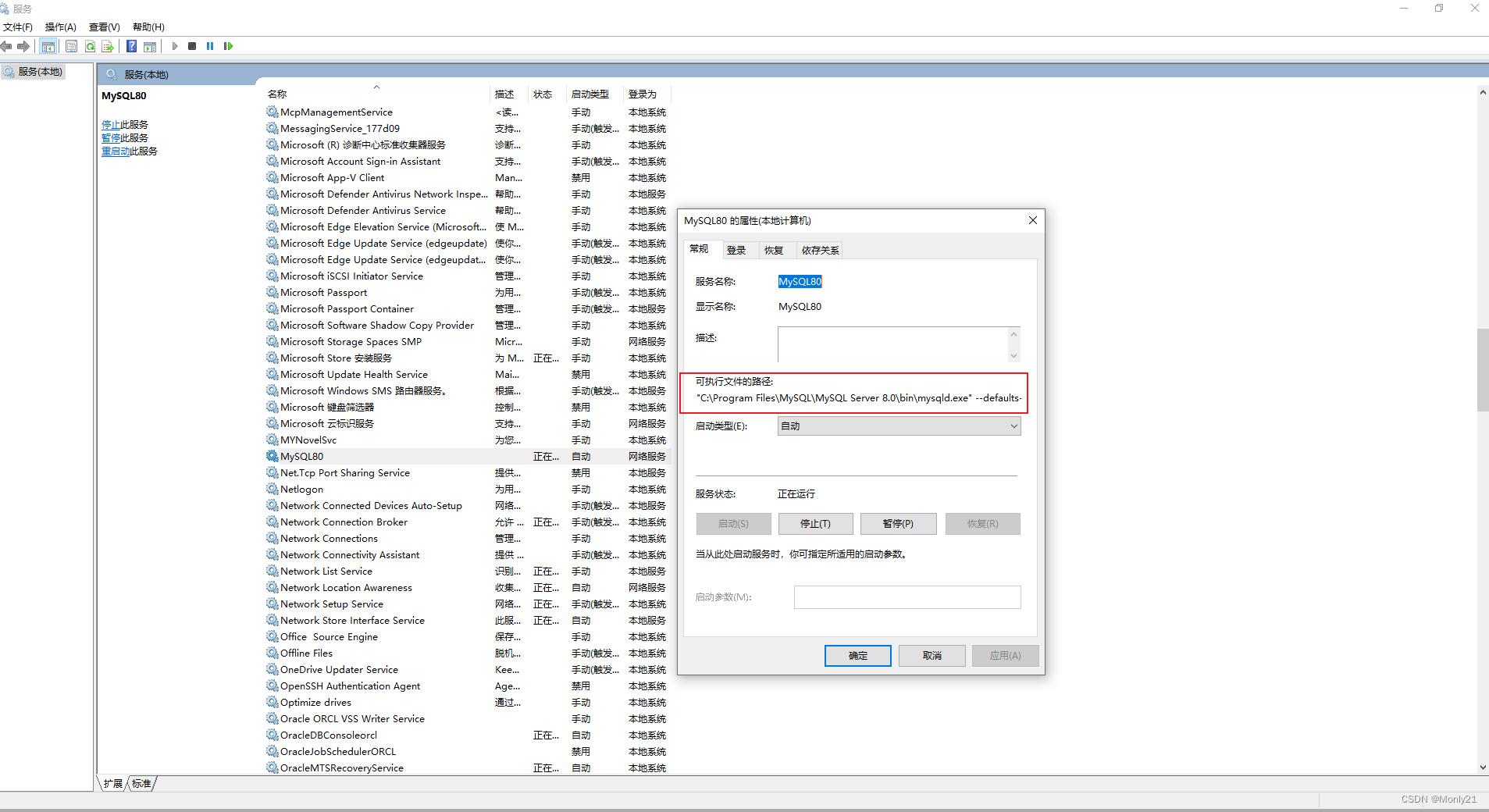Open the 操作(A) menu
The width and height of the screenshot is (1489, 812).
(60, 27)
